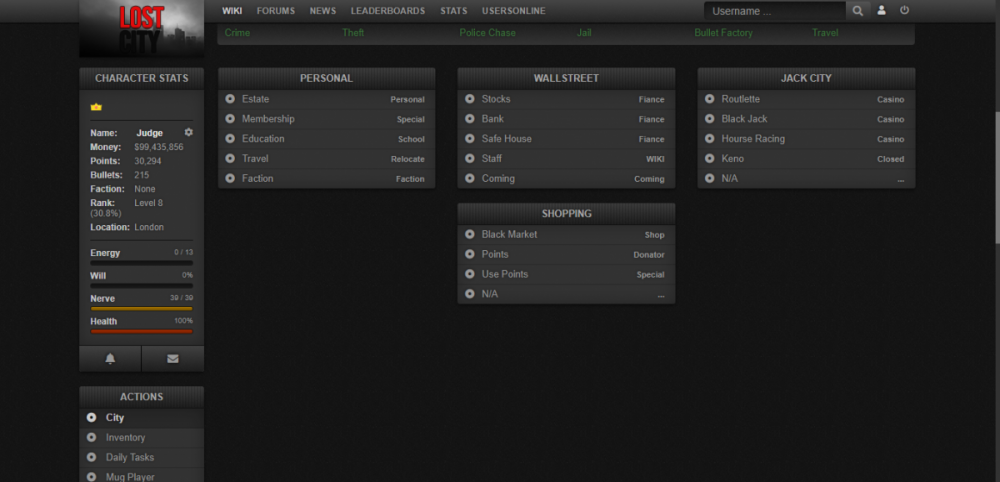Image resolution: width=1000 pixels, height=482 pixels.
Task: Open the Stocks link in Wallstreet
Action: point(495,99)
